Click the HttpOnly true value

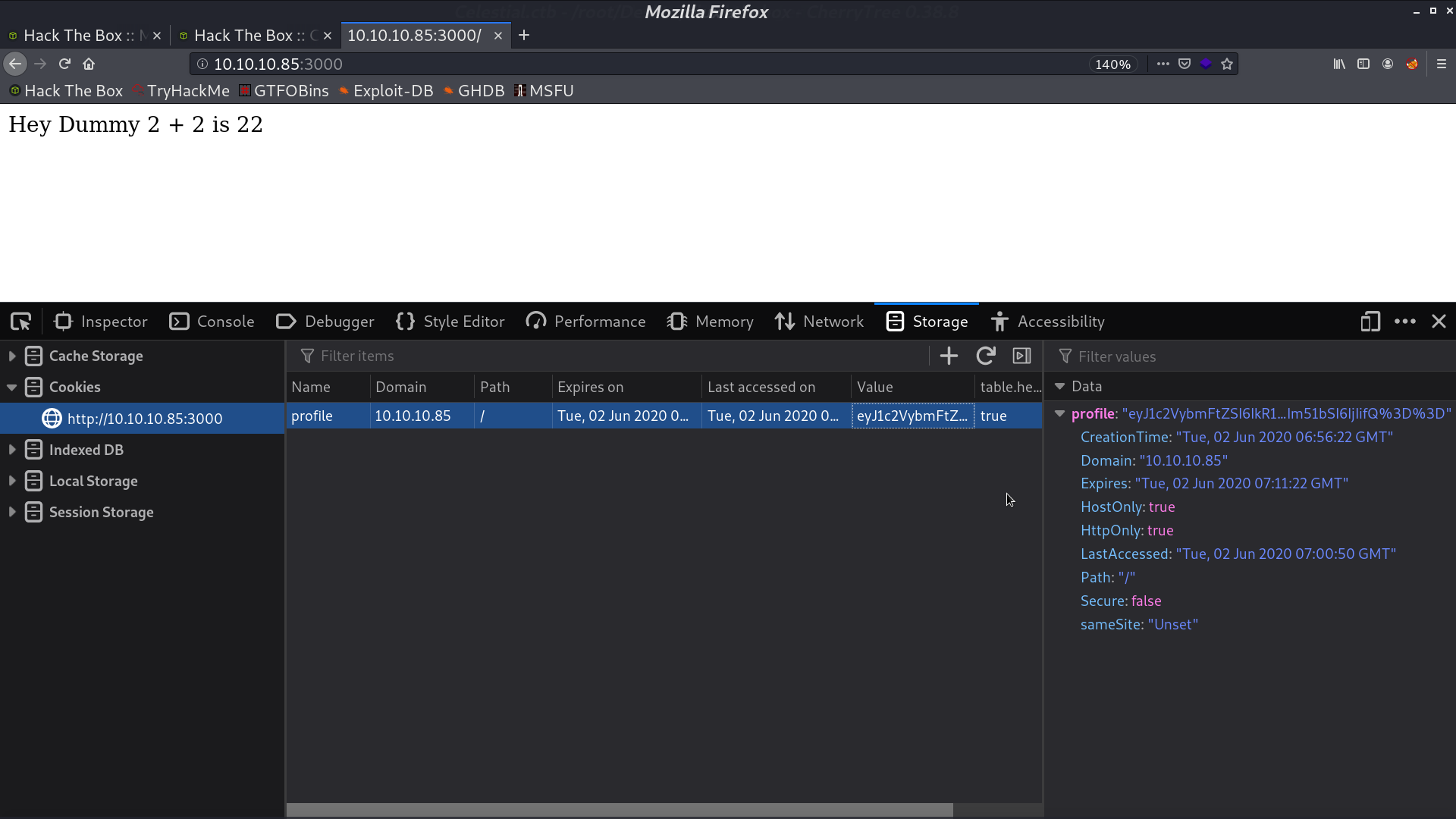(1160, 530)
